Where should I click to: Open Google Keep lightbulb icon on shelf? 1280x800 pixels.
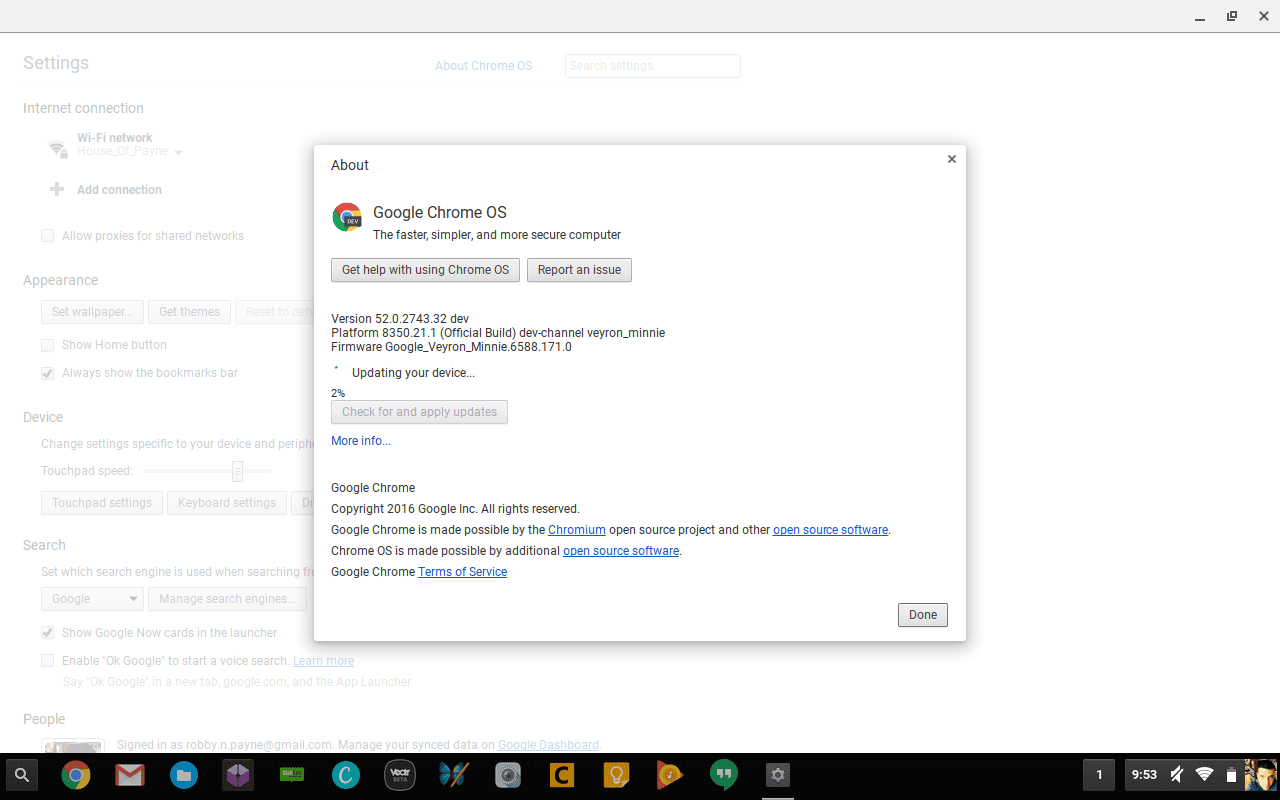click(616, 775)
